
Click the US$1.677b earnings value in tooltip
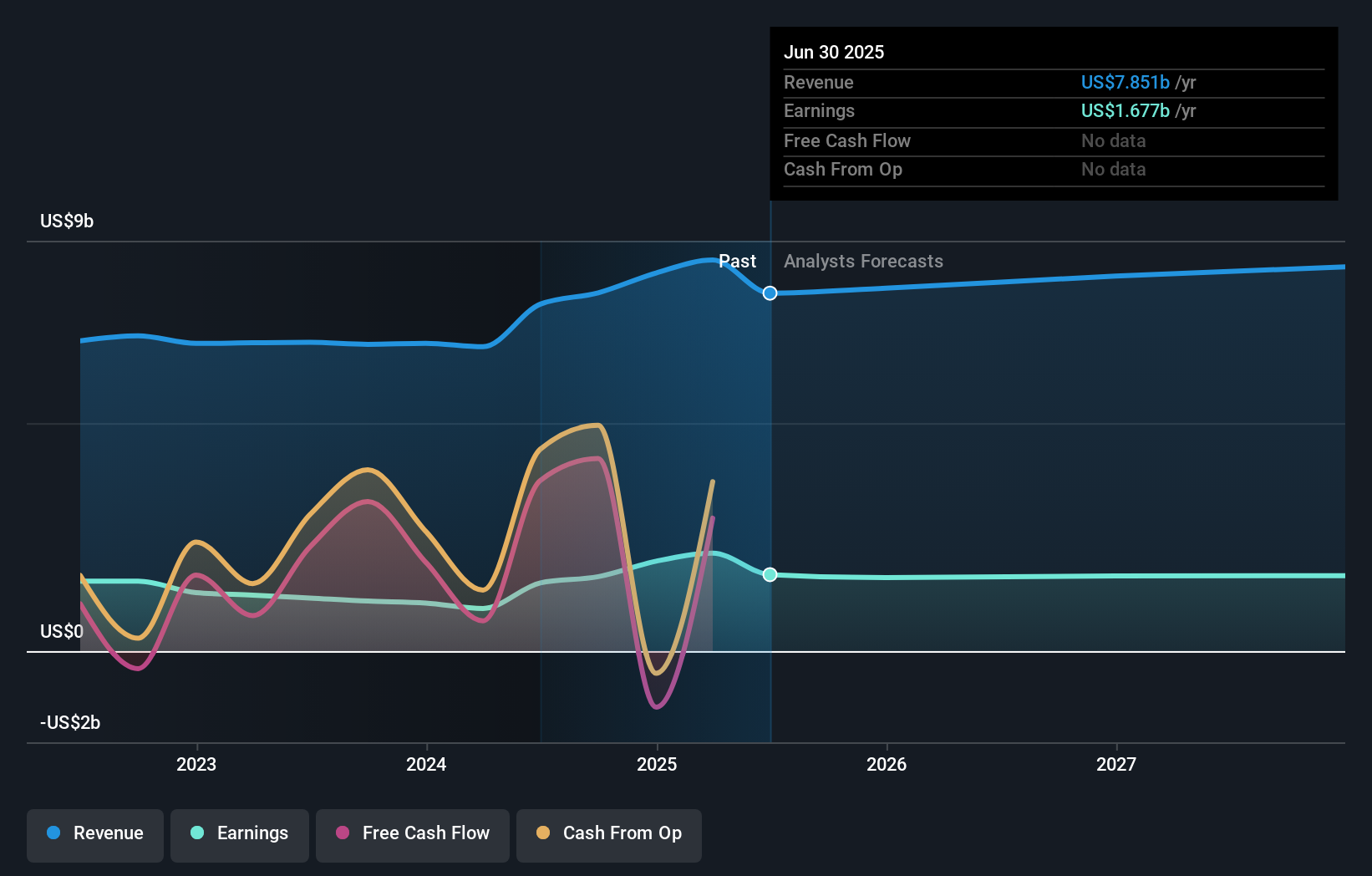[1126, 110]
